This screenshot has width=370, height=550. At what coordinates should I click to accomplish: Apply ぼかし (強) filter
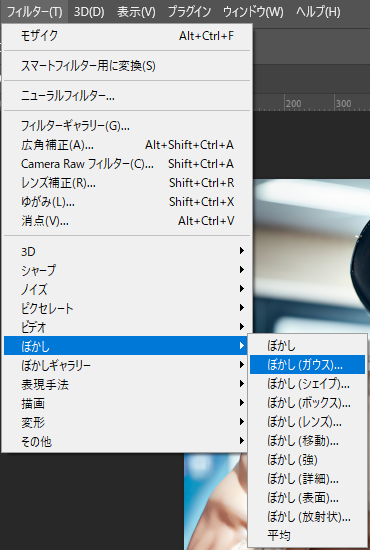pos(307,459)
